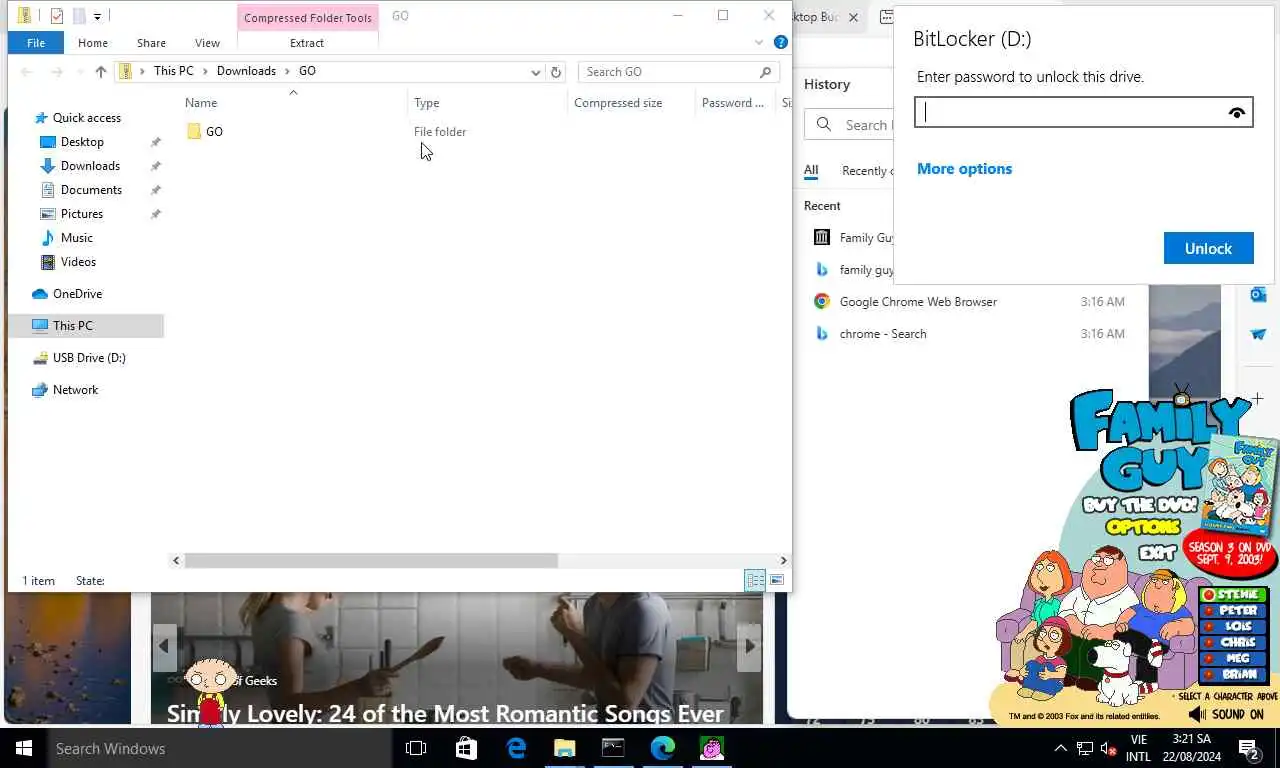Switch to View ribbon tab
The width and height of the screenshot is (1280, 768).
[x=207, y=43]
